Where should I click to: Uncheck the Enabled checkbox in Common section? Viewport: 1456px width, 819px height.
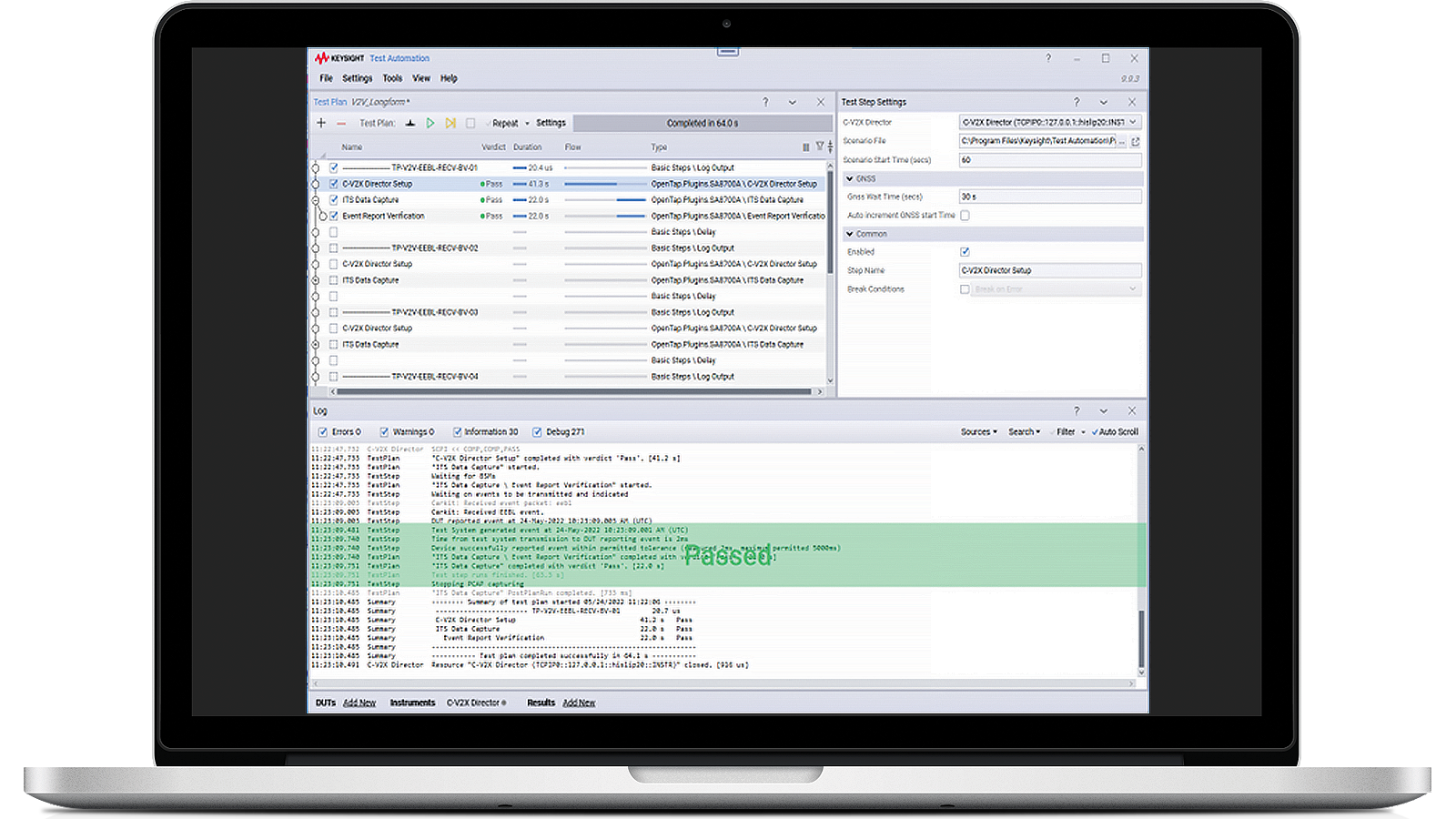coord(965,252)
